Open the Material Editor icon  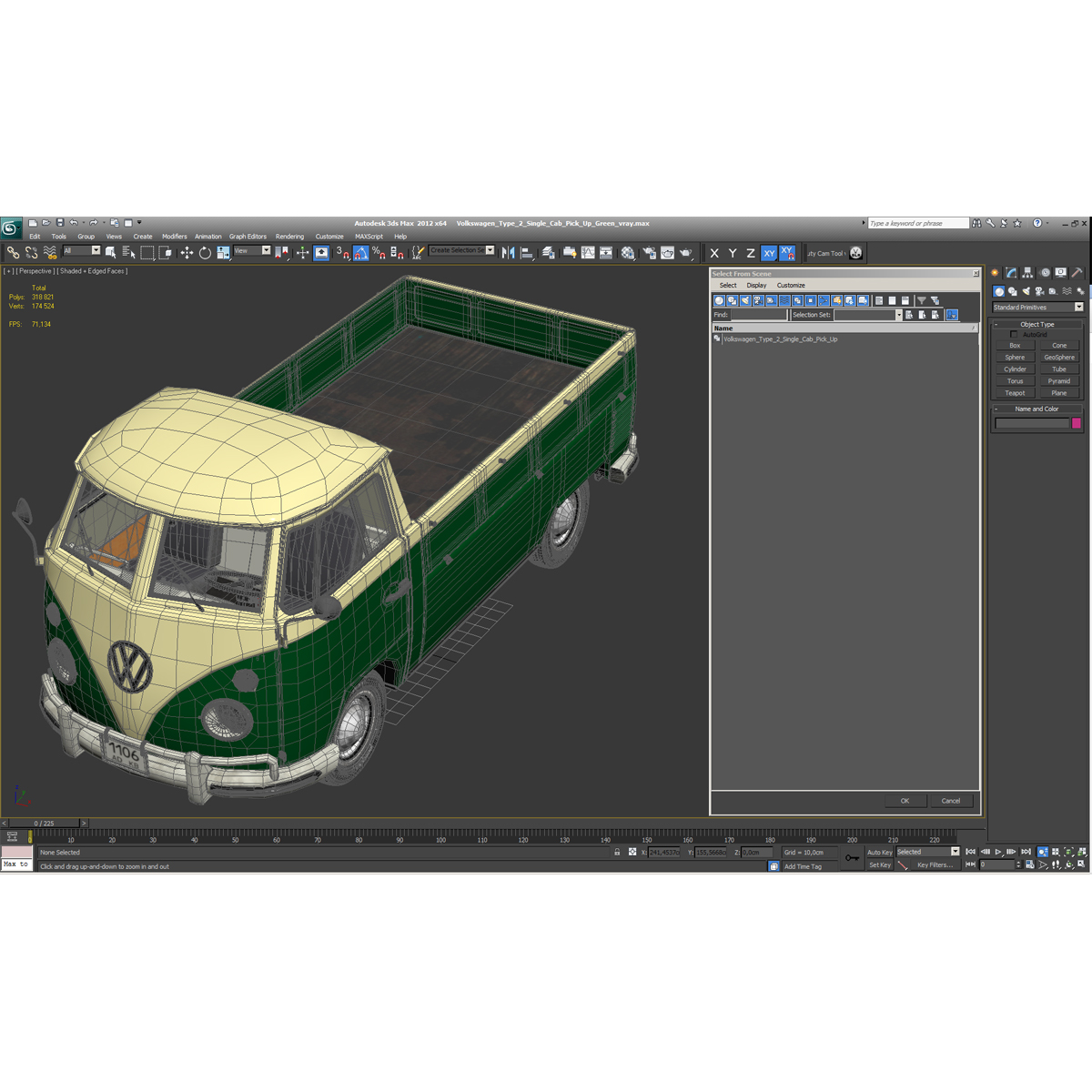628,252
